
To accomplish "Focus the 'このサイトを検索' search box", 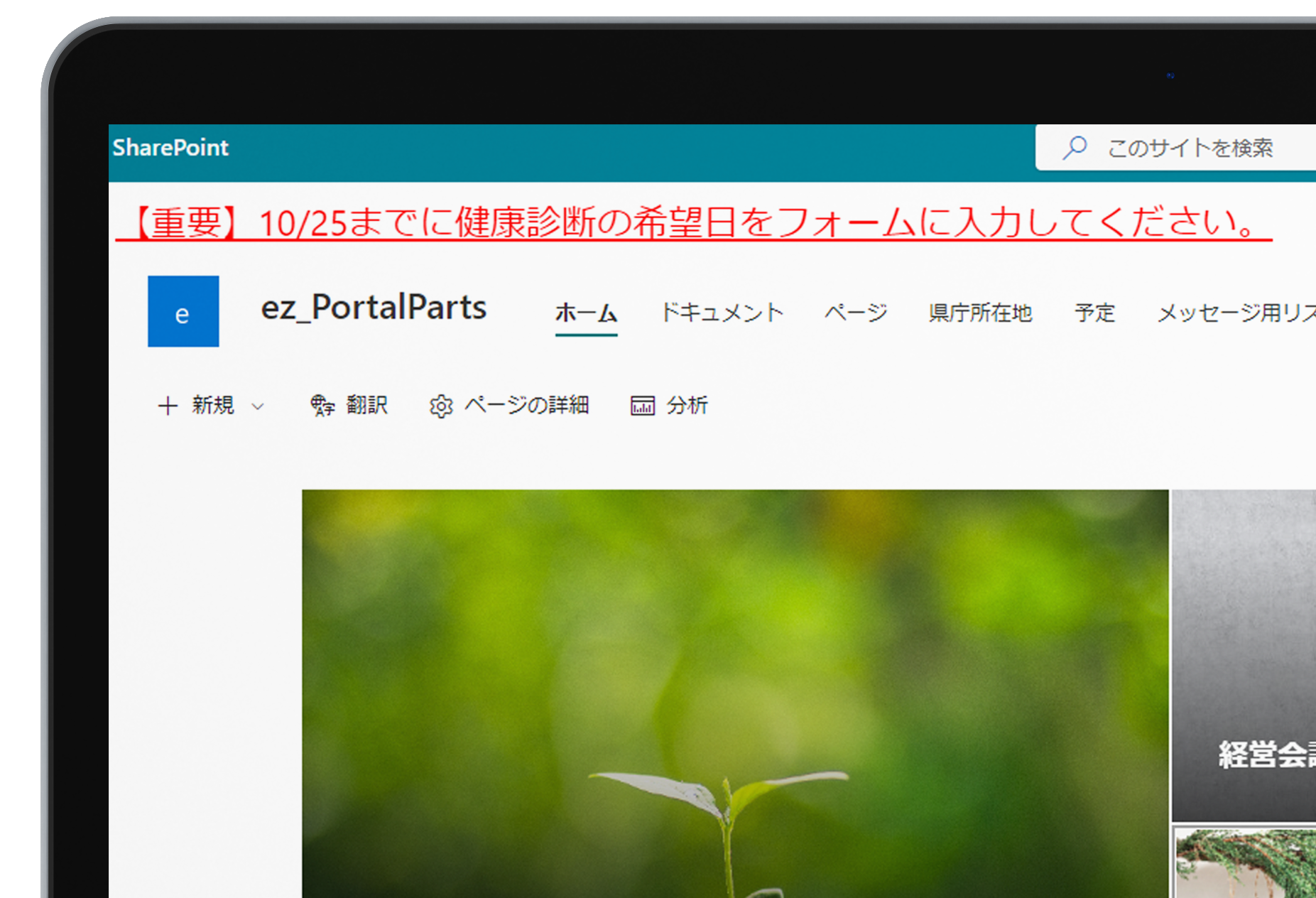I will (1175, 148).
